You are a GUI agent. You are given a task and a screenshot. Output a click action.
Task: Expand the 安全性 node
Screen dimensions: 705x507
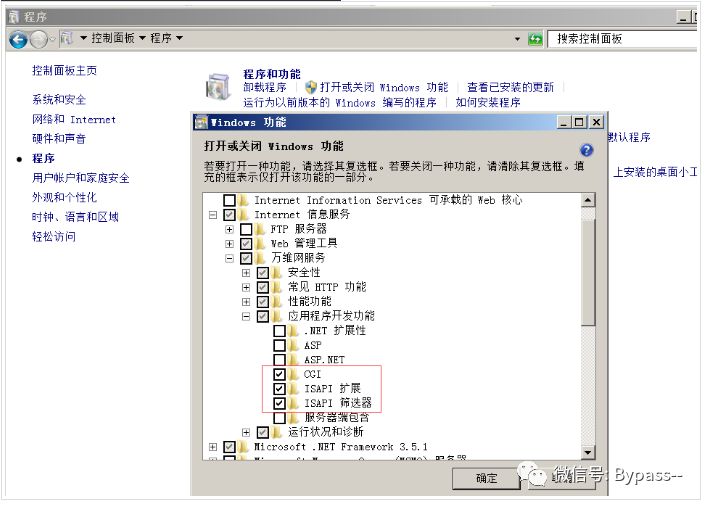246,272
